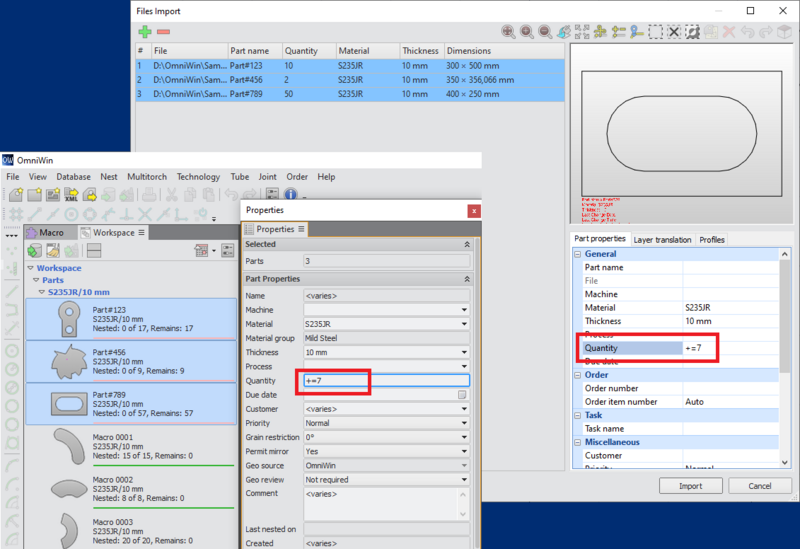Collapse the Order section in Part properties

(x=578, y=375)
